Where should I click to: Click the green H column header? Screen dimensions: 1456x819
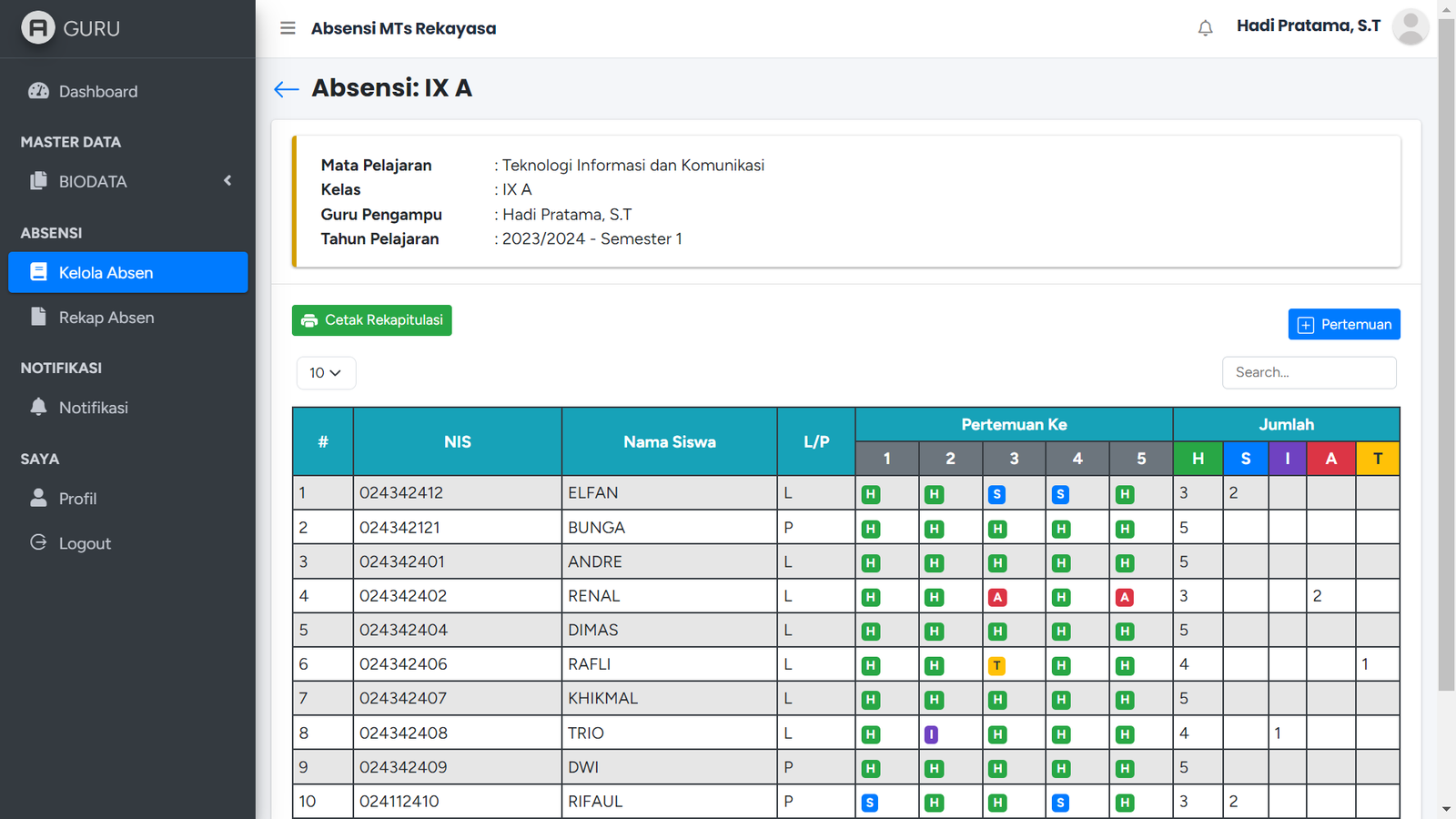coord(1198,459)
